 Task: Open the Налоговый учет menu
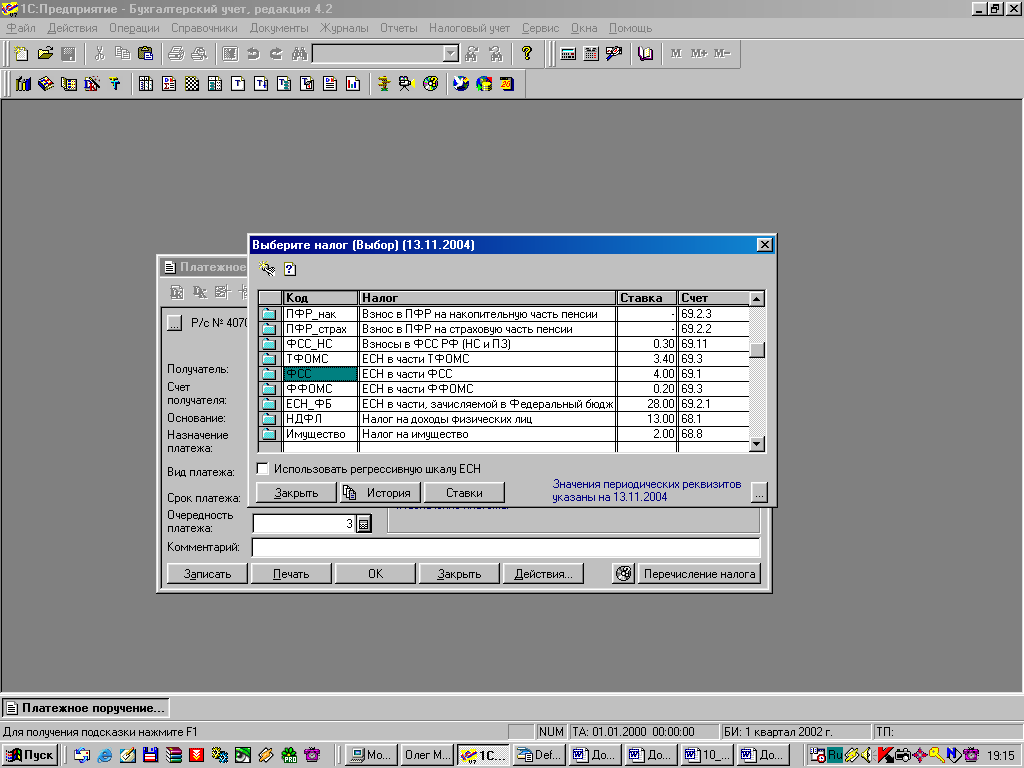pyautogui.click(x=469, y=28)
